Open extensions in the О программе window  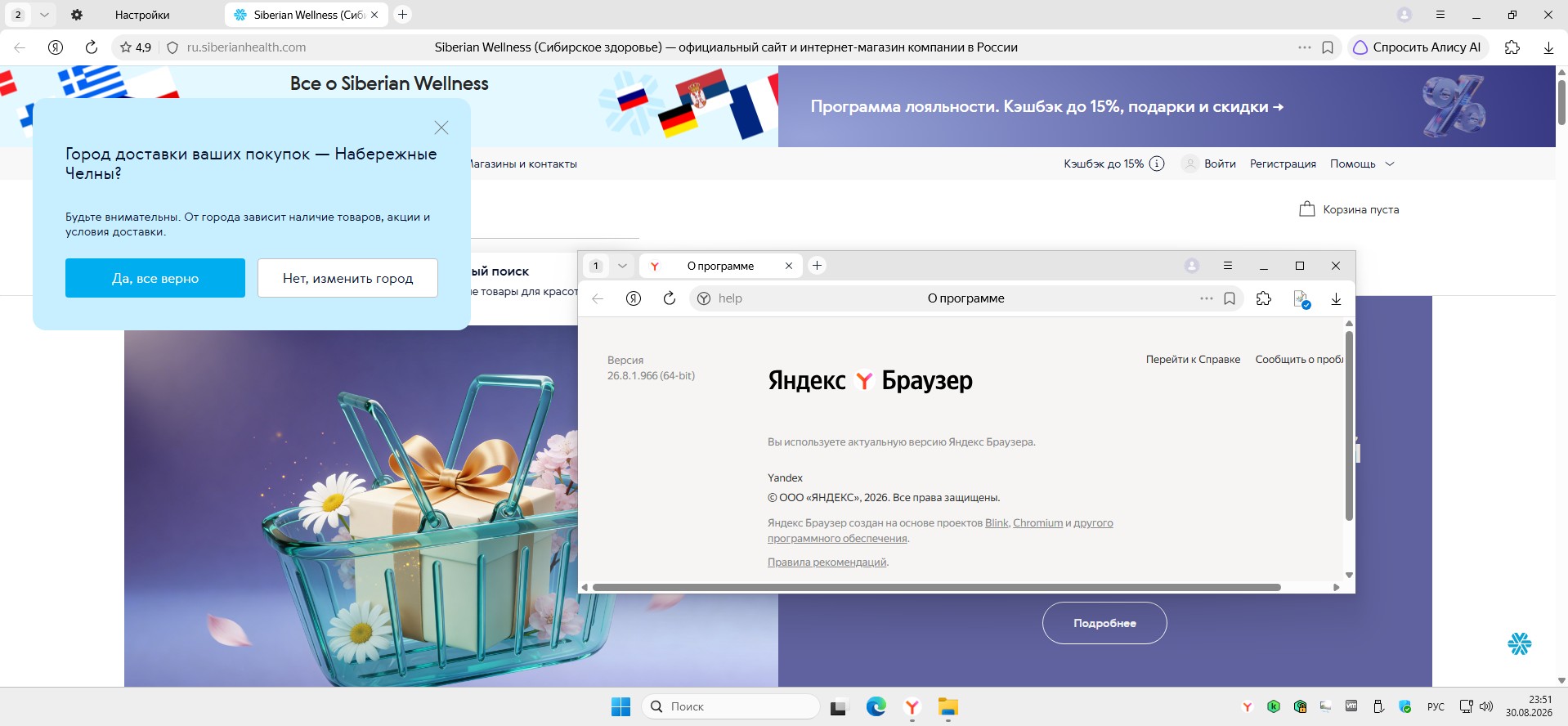tap(1264, 298)
